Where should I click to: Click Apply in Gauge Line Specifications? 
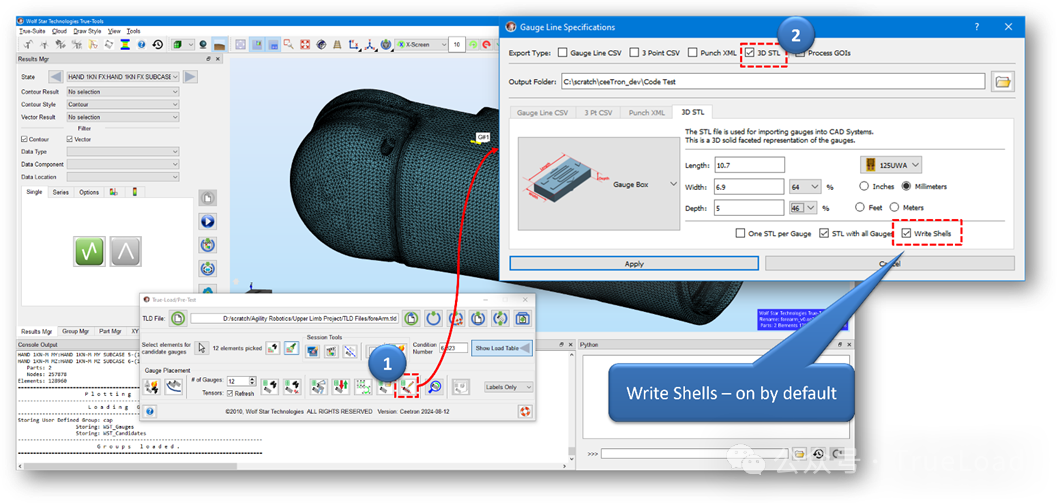click(634, 263)
